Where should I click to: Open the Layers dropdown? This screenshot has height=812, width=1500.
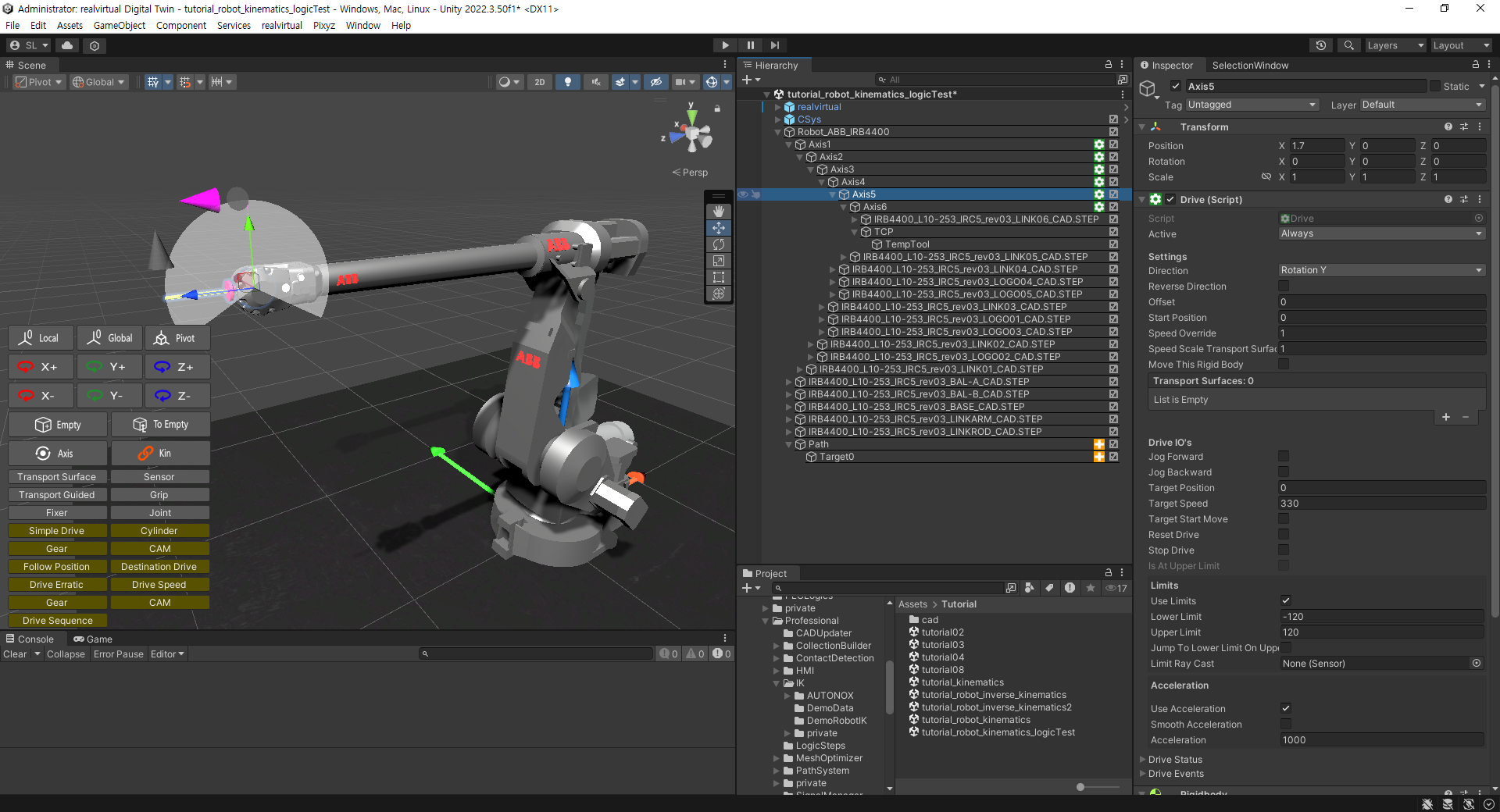point(1395,45)
